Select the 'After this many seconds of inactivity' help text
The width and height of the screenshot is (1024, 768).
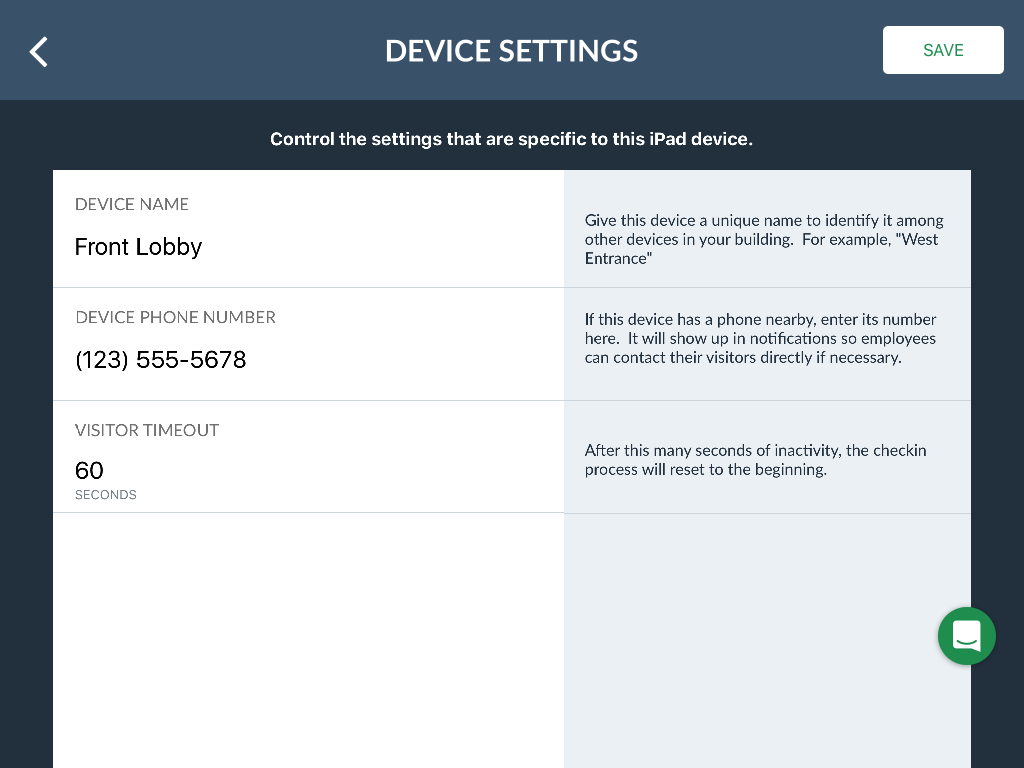coord(756,460)
